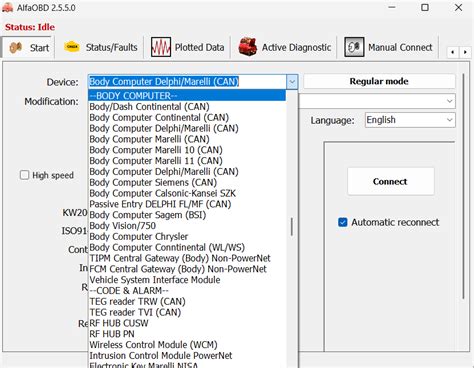Open the Modification dropdown
Viewport: 474px width, 368px height.
450,101
